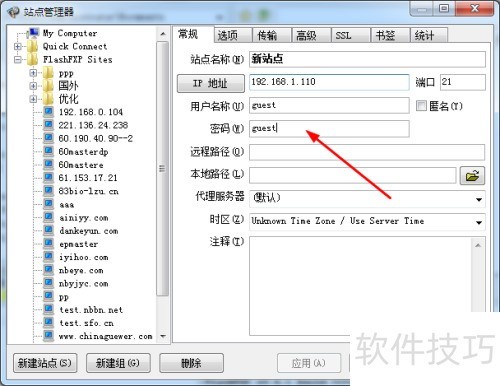The width and height of the screenshot is (500, 386).
Task: Click the site icon next to ainiyy.com
Action: point(48,217)
